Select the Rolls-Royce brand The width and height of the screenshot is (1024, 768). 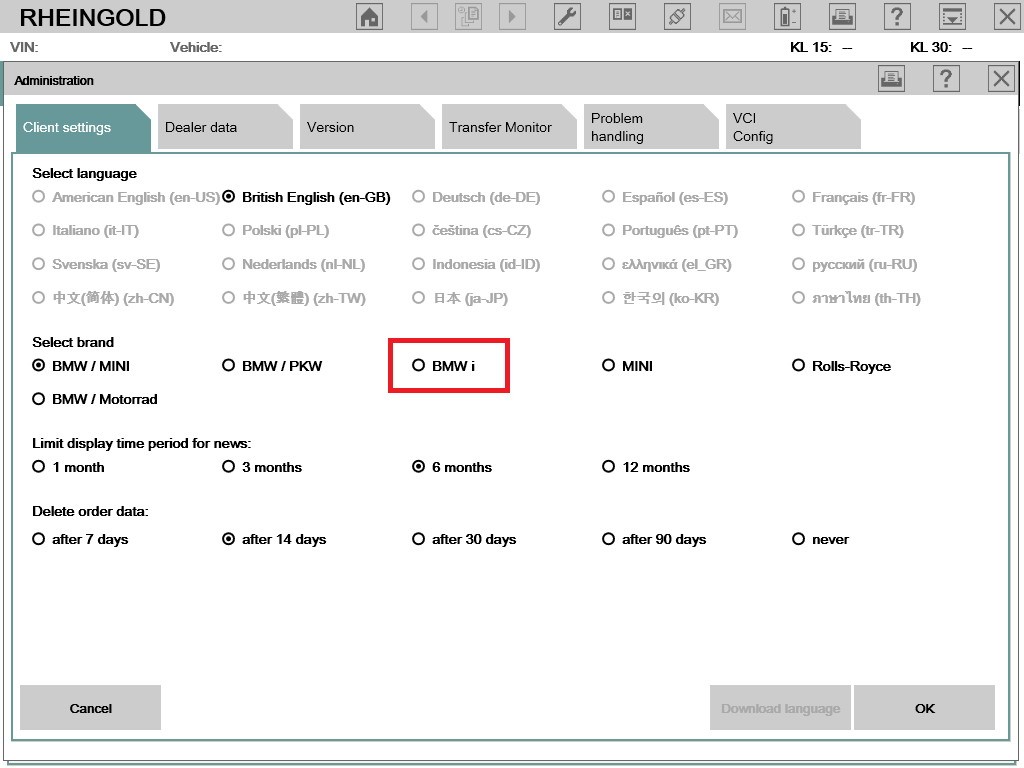[x=842, y=366]
